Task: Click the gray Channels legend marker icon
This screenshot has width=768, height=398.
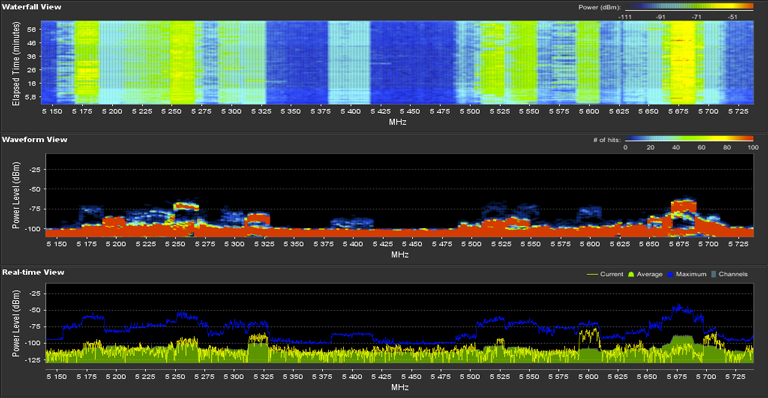Action: point(713,274)
